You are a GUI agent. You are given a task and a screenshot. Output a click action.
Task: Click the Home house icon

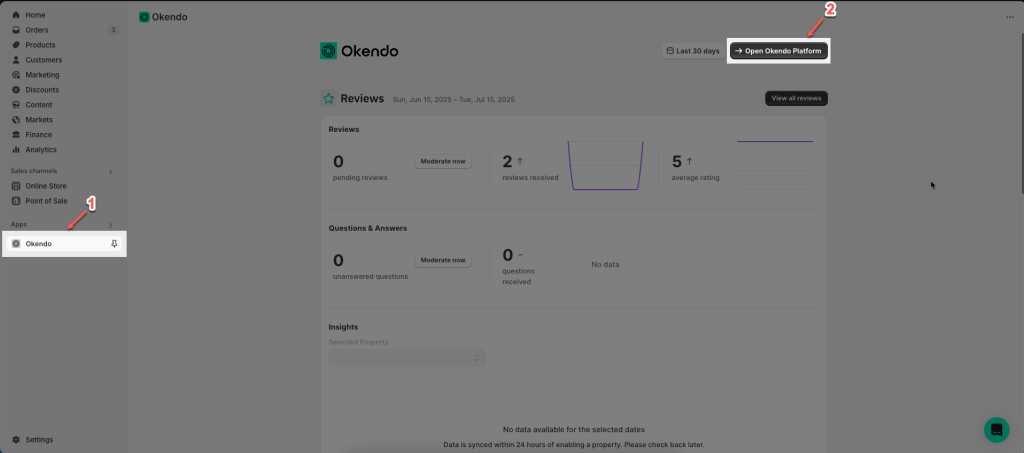(x=16, y=14)
